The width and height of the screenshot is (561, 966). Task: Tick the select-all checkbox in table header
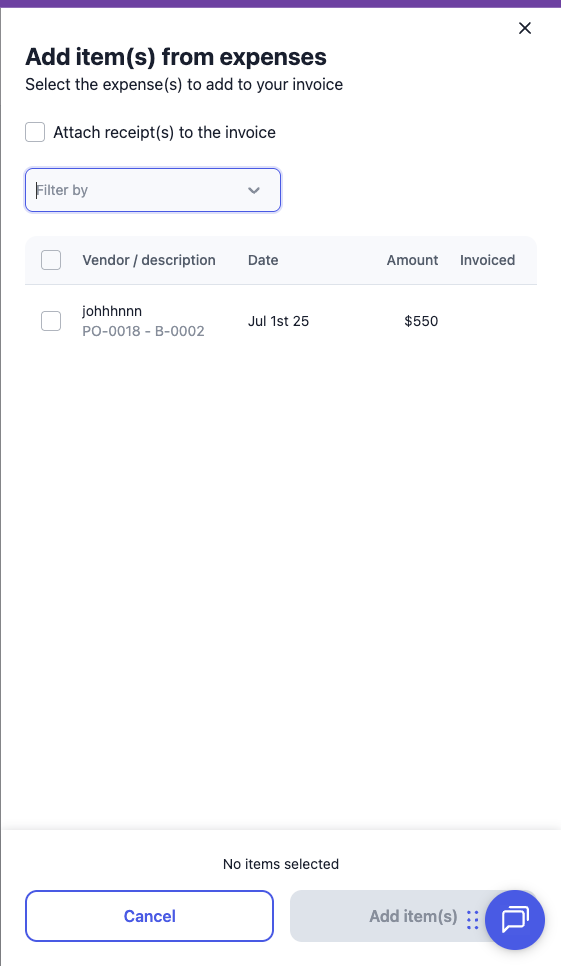tap(51, 260)
